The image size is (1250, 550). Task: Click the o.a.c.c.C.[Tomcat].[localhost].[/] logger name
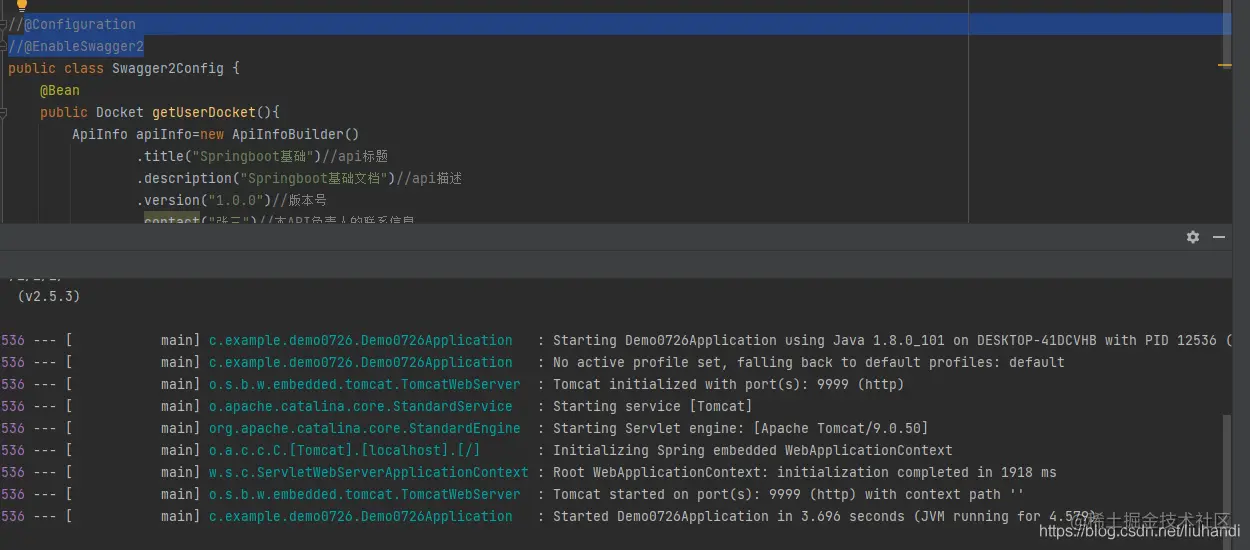pos(344,450)
